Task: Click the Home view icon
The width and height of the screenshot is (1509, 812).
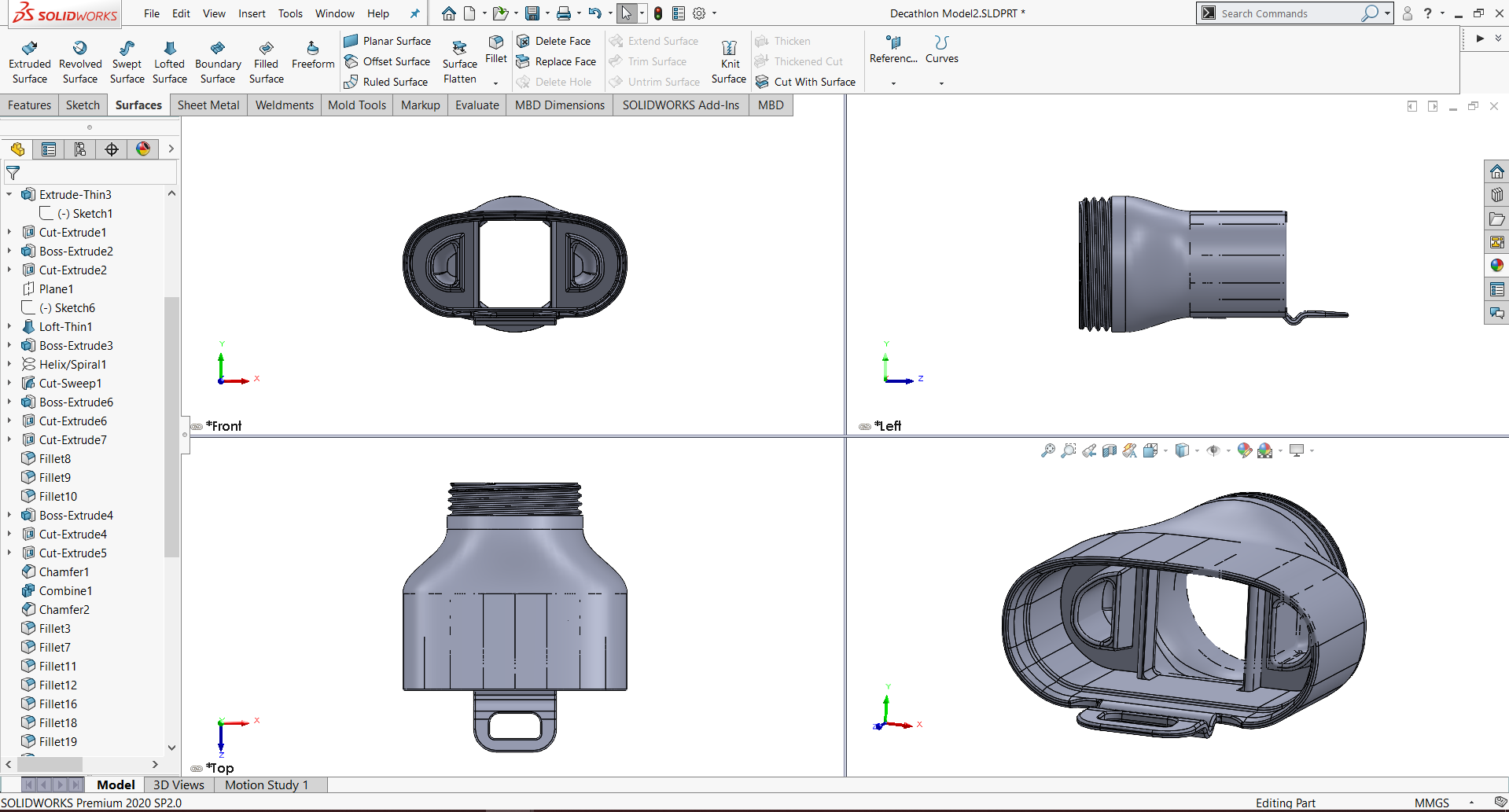Action: (448, 13)
